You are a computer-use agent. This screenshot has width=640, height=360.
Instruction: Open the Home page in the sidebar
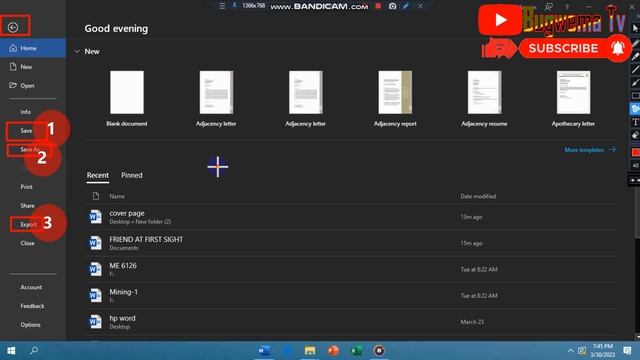tap(33, 48)
